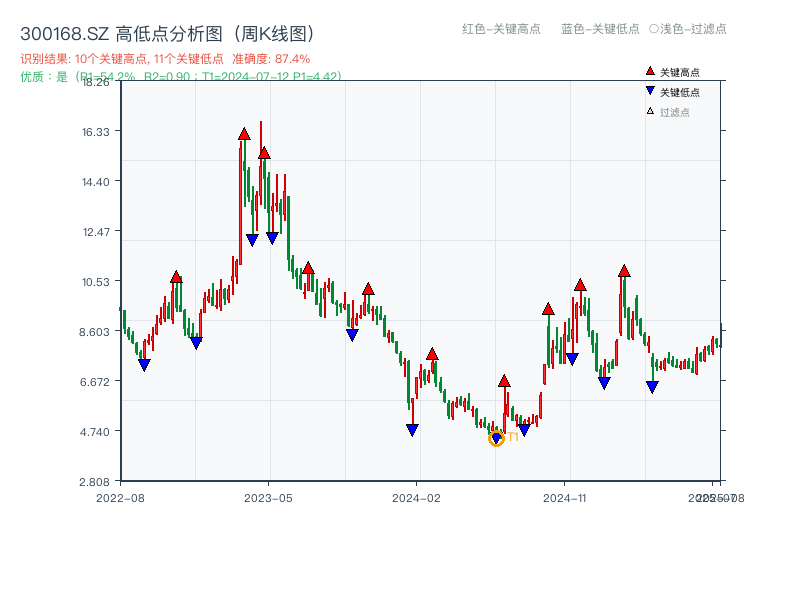Select the red triangle marking the 2023-05 peak
The image size is (800, 600).
[245, 132]
